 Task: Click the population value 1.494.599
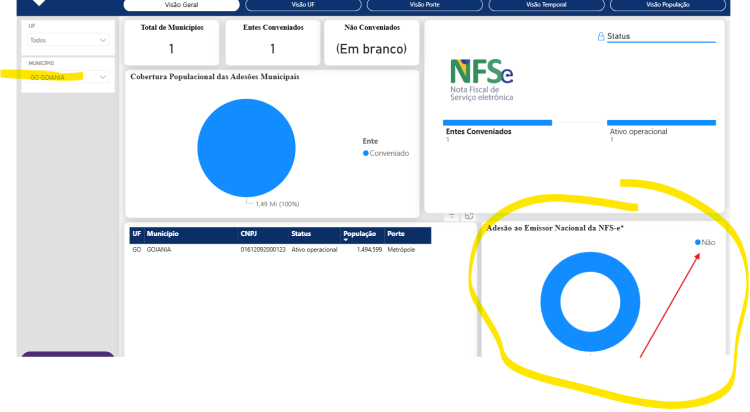coord(369,250)
